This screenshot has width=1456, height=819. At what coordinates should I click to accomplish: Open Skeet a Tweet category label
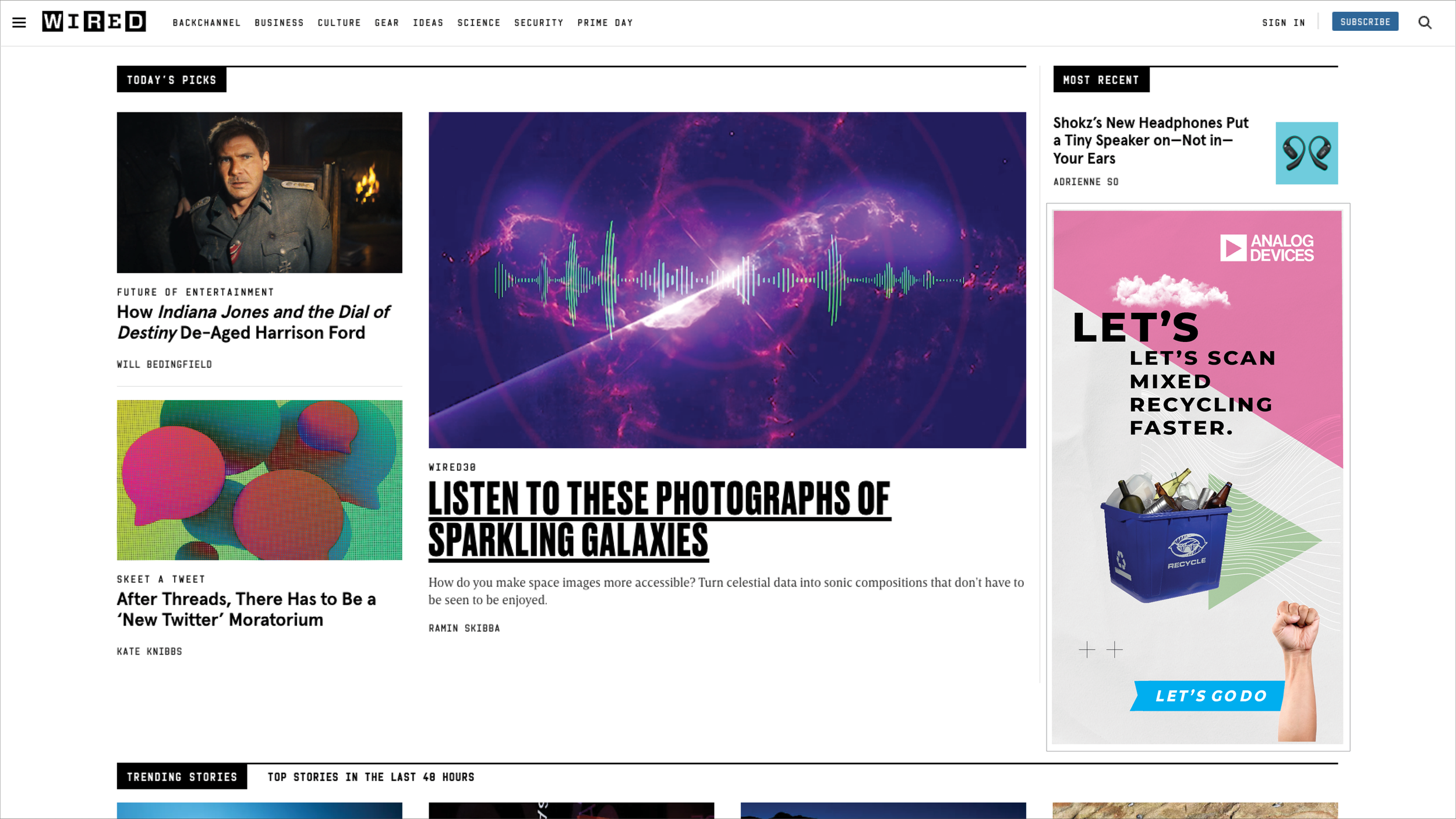point(161,579)
